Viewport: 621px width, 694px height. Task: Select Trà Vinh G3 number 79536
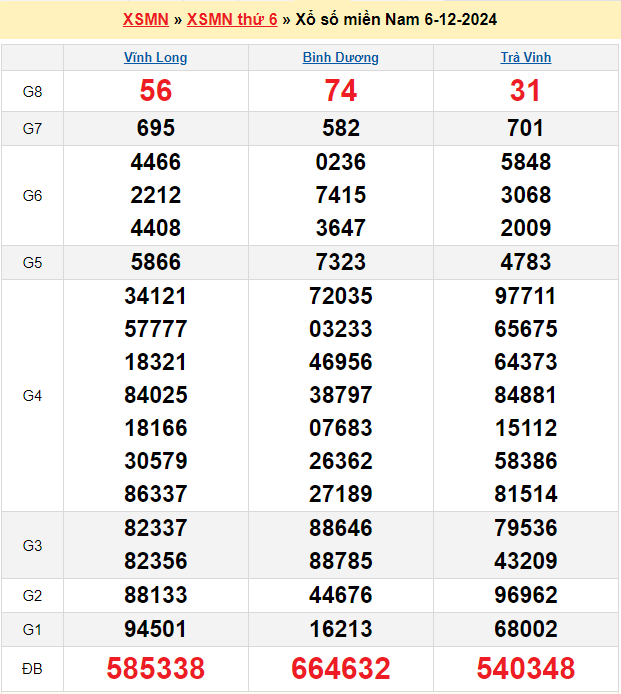tap(526, 528)
